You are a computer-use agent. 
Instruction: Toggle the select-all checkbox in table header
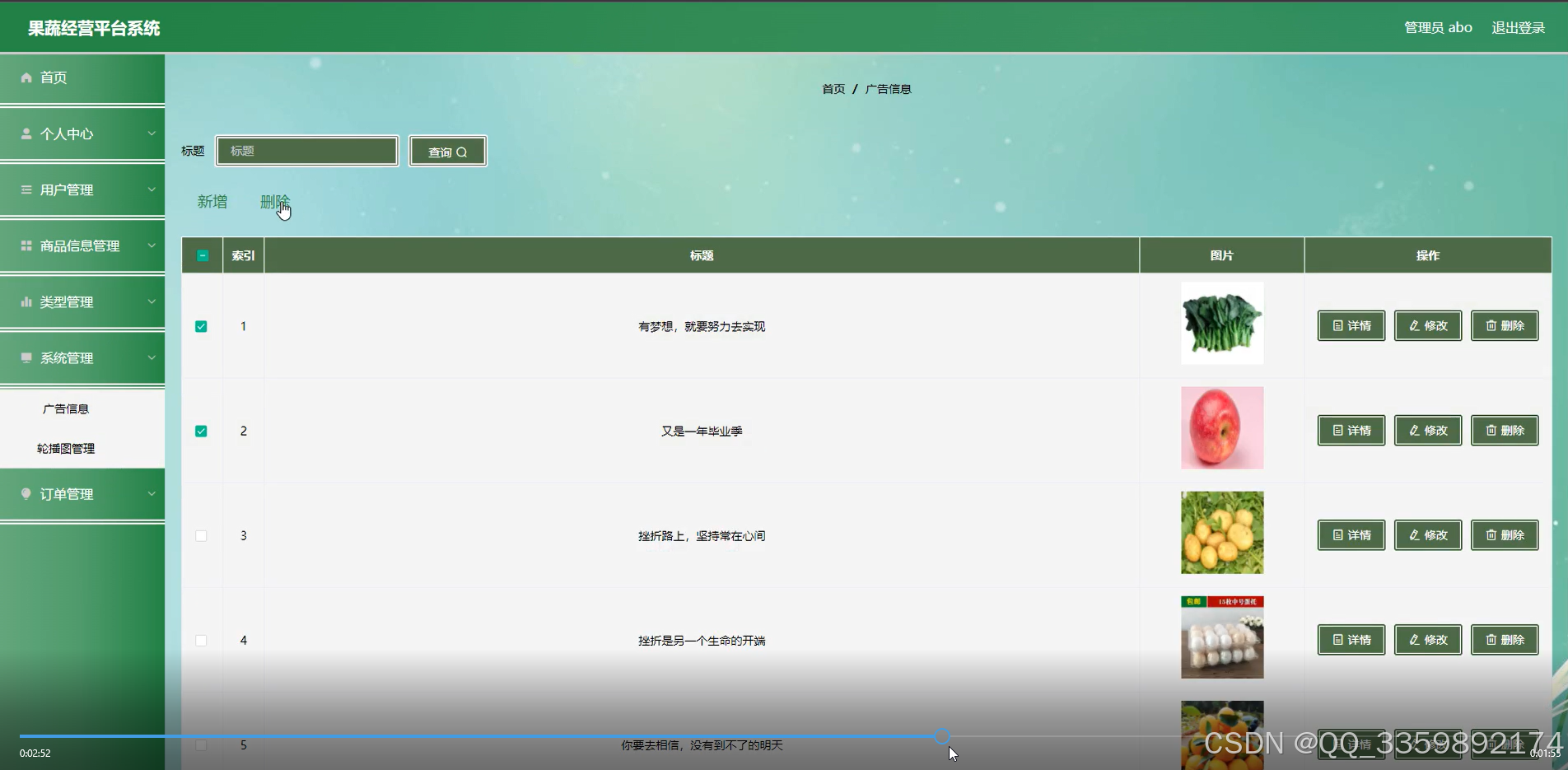tap(203, 255)
